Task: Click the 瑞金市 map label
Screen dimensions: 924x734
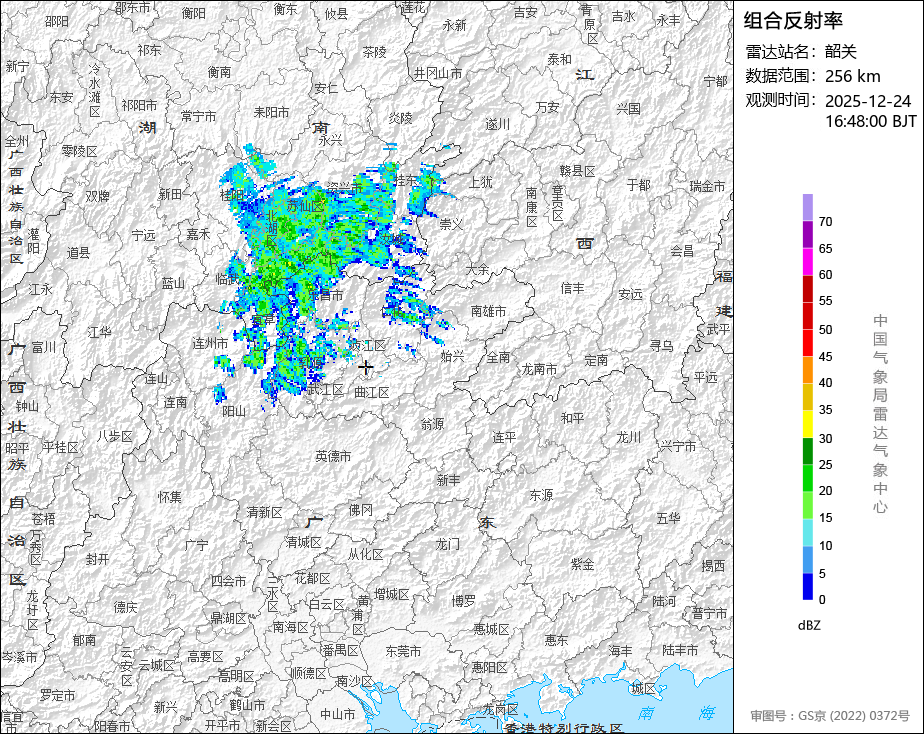Action: pos(708,187)
